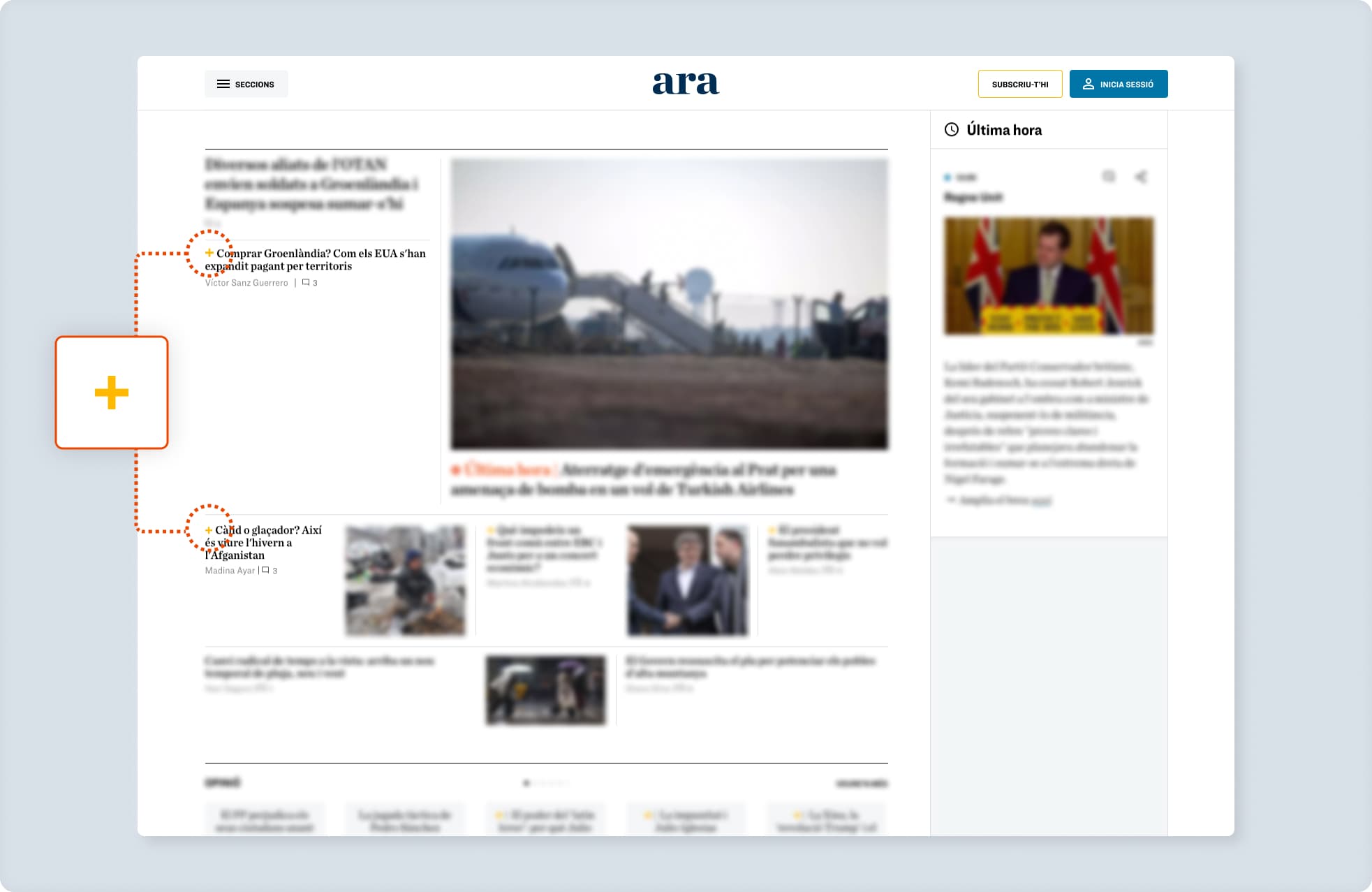Click comments icon under Comprar Groenlàndia article
The image size is (1372, 892).
[x=306, y=283]
